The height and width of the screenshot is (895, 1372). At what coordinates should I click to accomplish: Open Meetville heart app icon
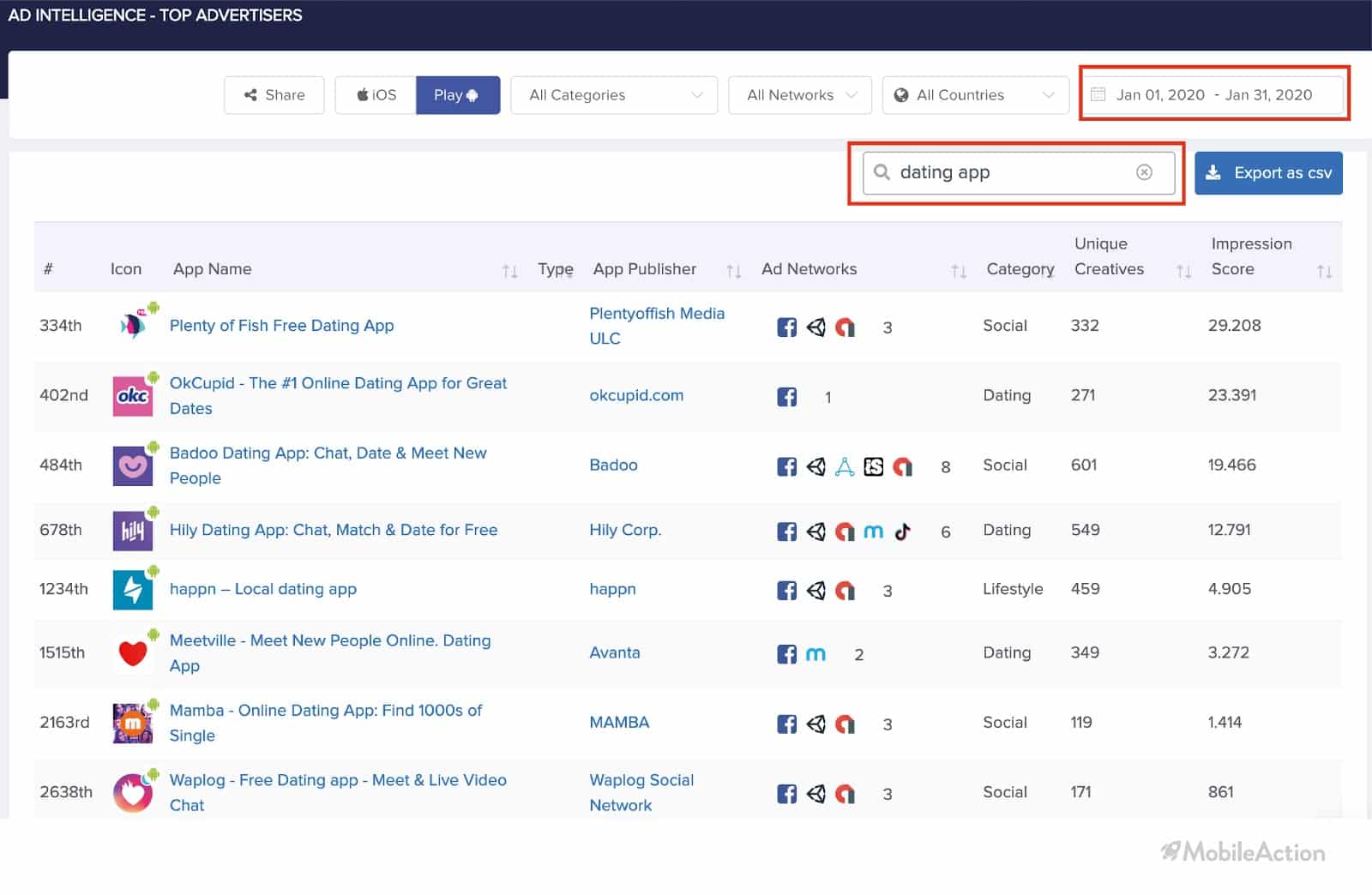click(133, 653)
